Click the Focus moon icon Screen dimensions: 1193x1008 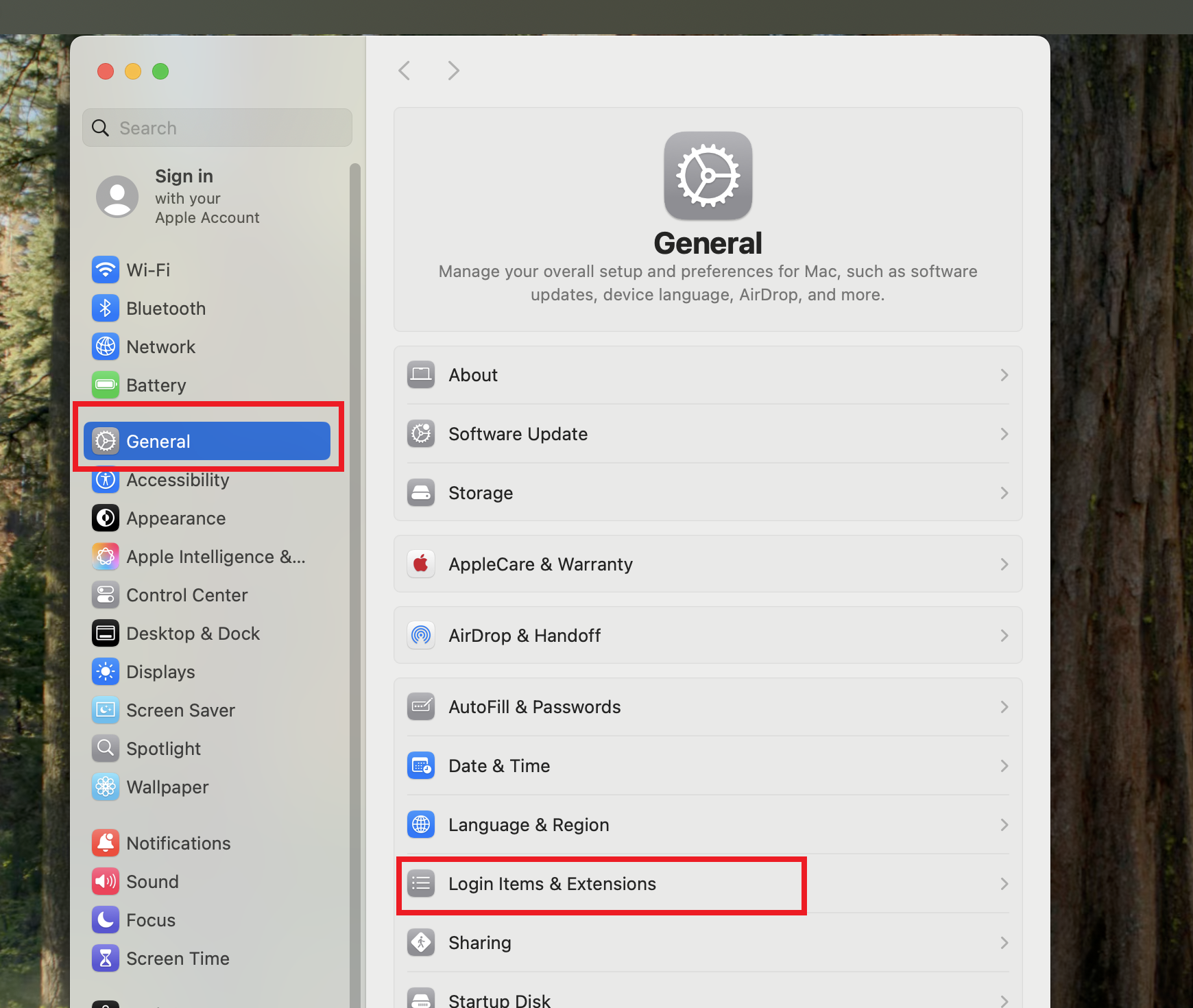point(106,920)
